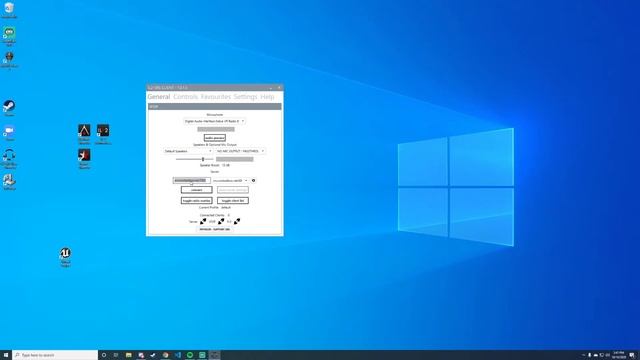
Task: Click the Server connection status icon
Action: [x=203, y=221]
